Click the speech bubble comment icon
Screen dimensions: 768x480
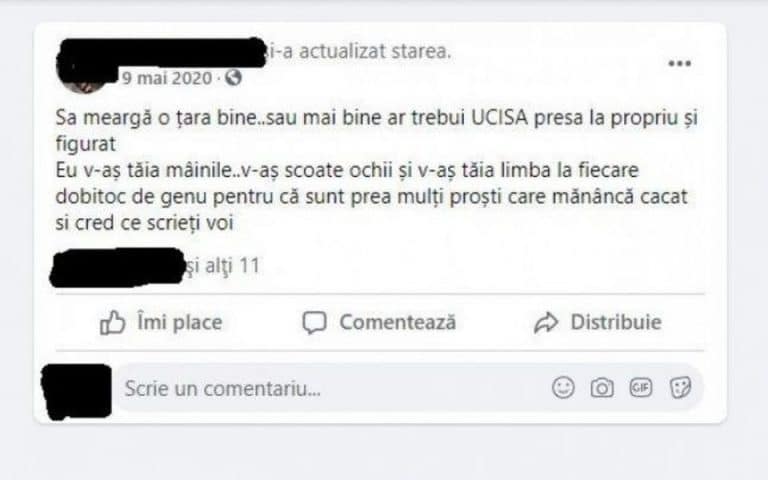point(314,323)
